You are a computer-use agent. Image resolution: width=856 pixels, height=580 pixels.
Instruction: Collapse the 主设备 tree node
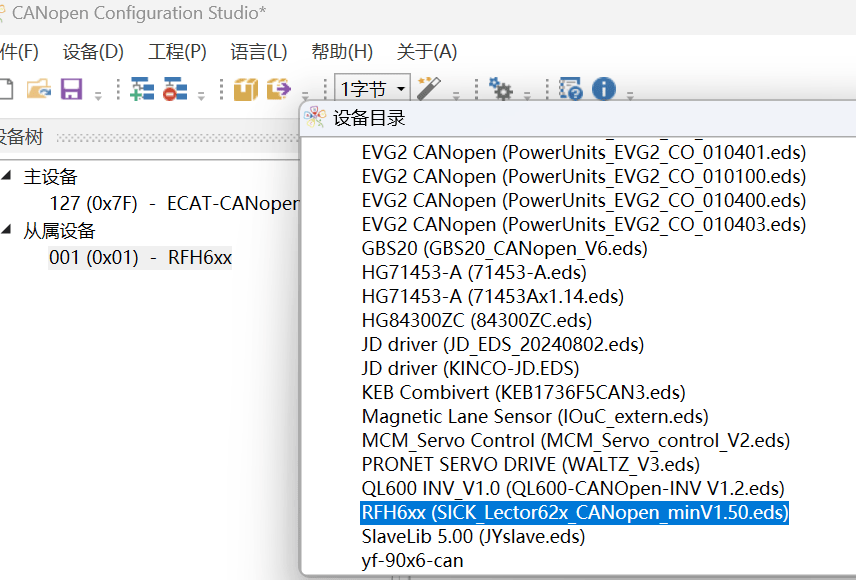coord(7,175)
